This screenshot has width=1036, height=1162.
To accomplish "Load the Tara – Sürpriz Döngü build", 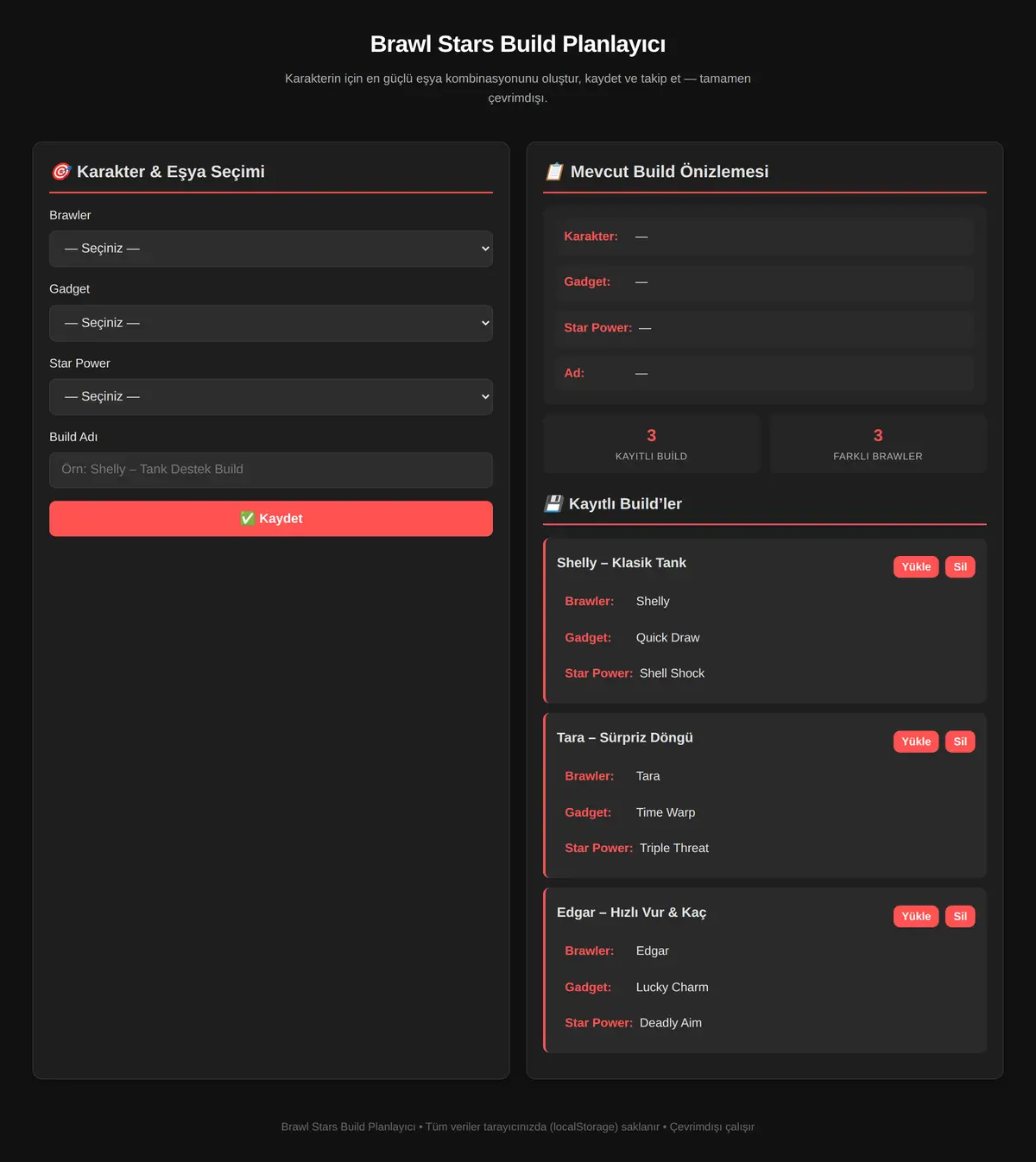I will 916,742.
